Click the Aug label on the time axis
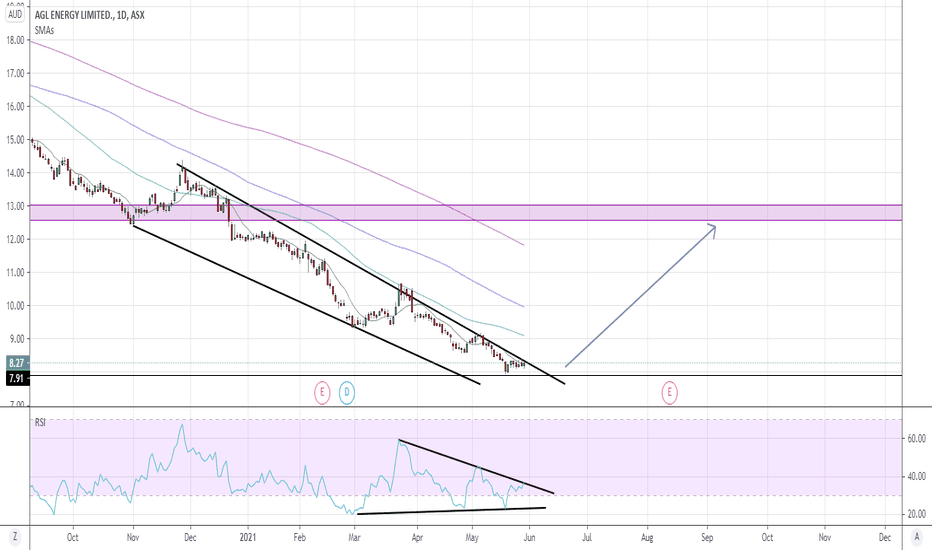Image resolution: width=932 pixels, height=550 pixels. [x=647, y=538]
